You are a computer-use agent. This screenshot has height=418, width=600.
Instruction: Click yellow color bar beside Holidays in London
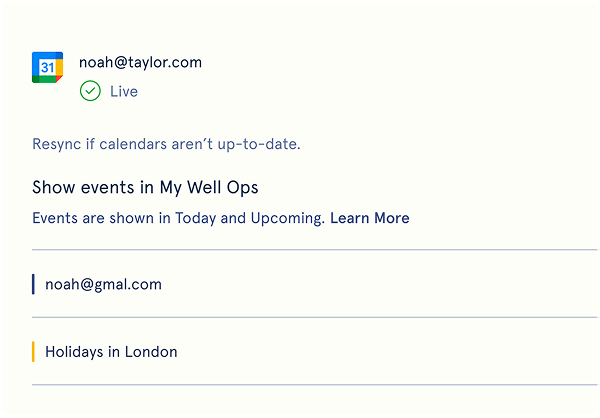[33, 352]
